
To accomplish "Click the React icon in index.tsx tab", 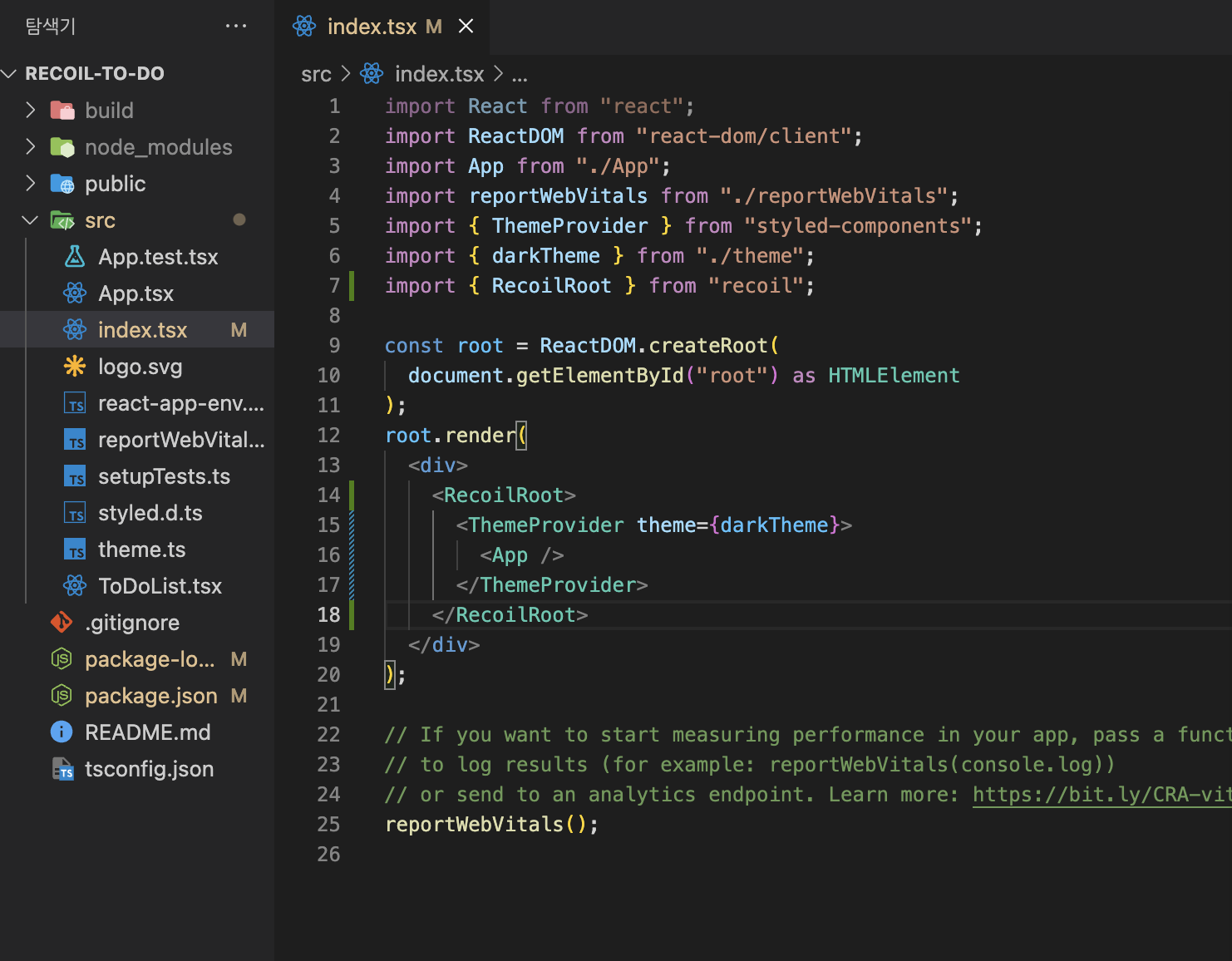I will click(x=304, y=27).
